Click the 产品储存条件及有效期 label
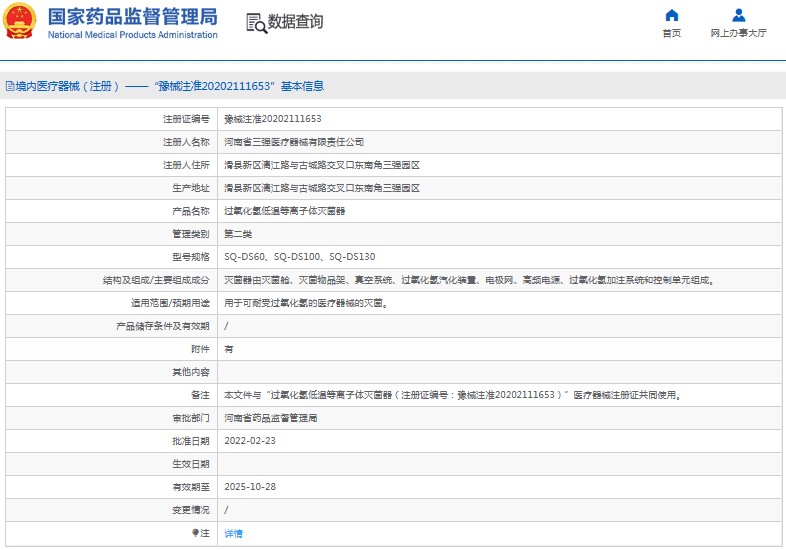This screenshot has width=786, height=550. [x=163, y=326]
